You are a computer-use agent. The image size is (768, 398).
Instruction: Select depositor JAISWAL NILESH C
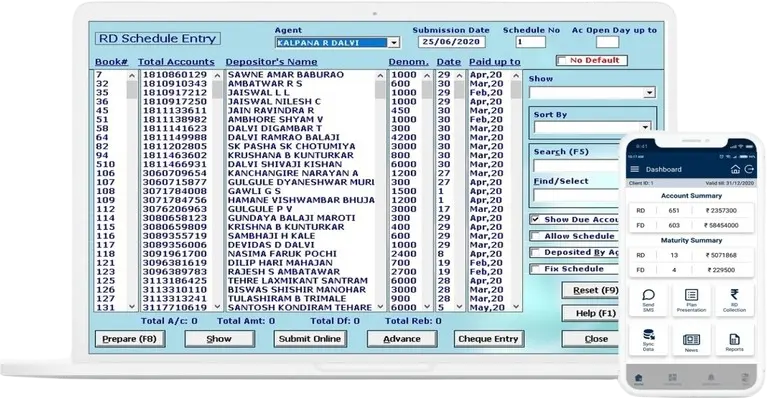point(274,102)
